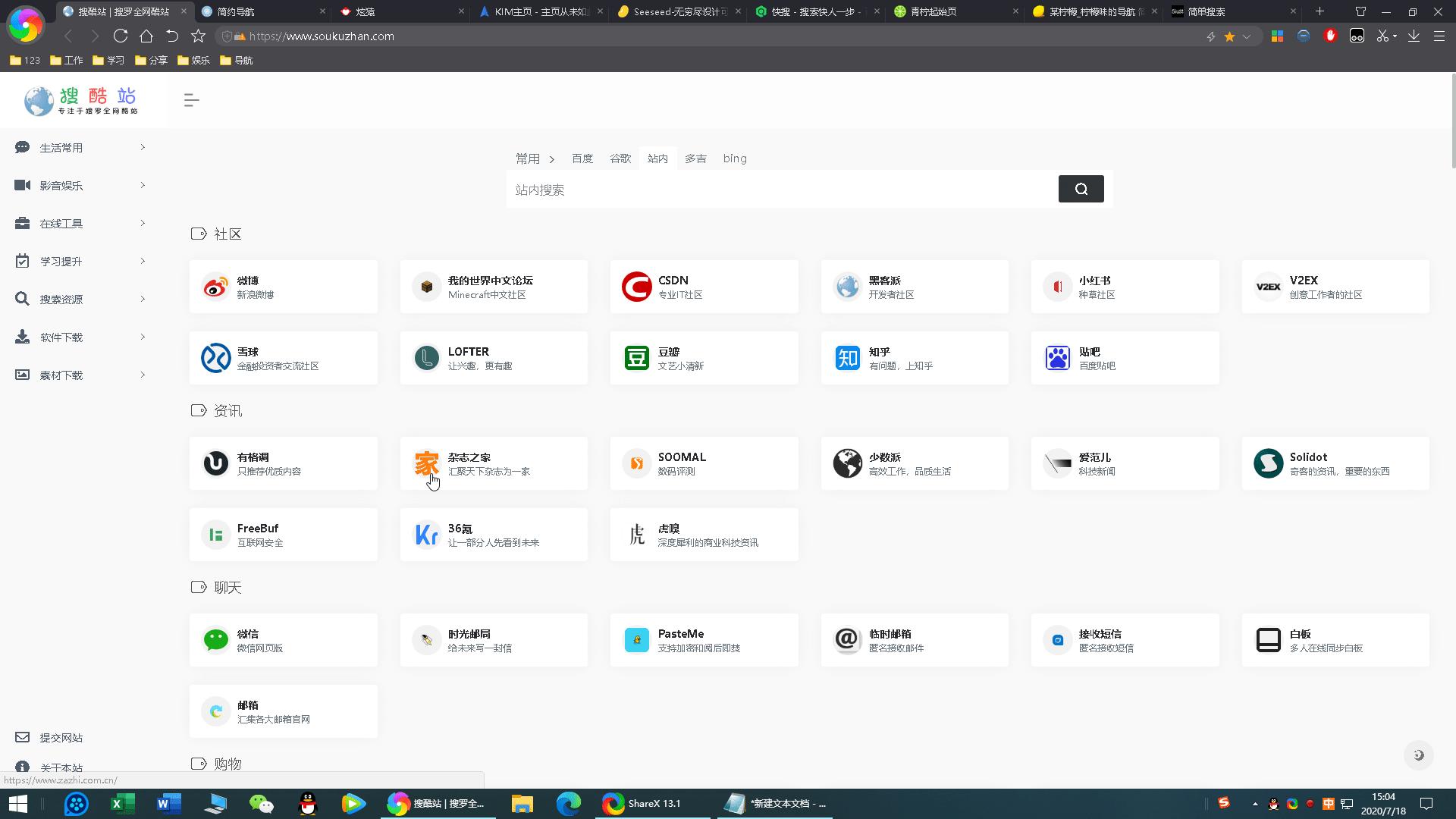Click the 站内搜索 search input field
Image resolution: width=1456 pixels, height=819 pixels.
click(x=781, y=190)
